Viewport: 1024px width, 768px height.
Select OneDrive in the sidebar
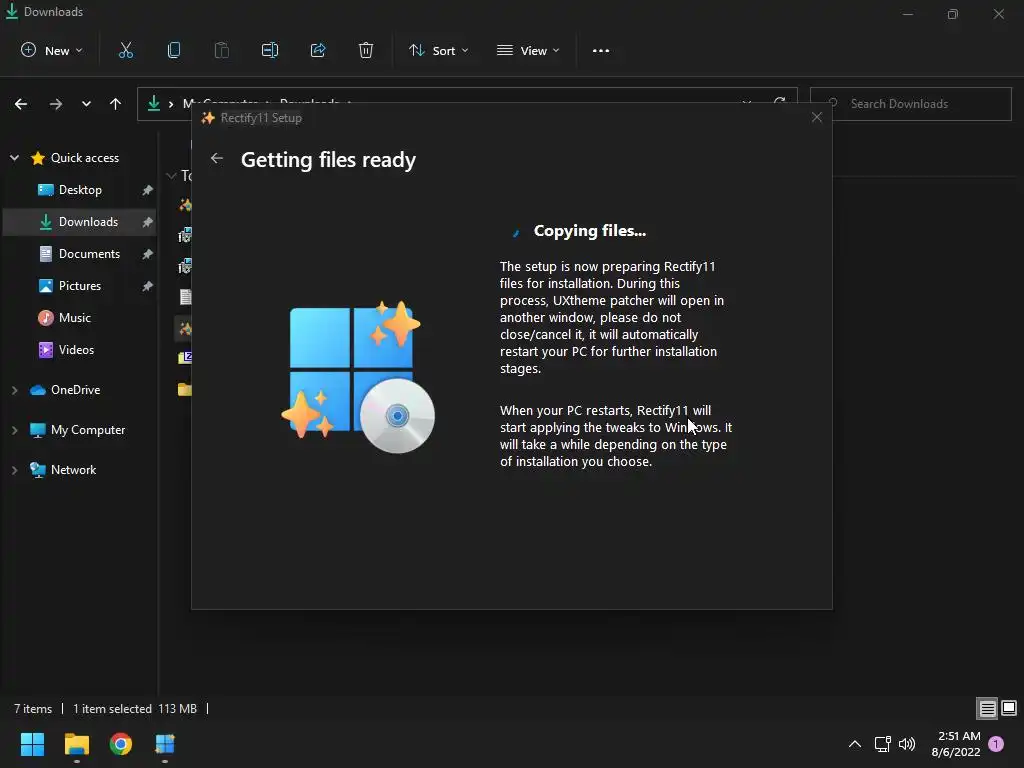pyautogui.click(x=65, y=390)
